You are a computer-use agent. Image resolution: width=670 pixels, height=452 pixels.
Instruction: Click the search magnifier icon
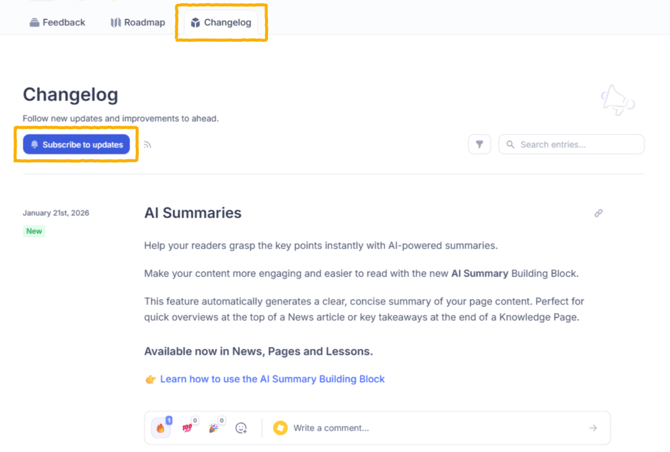[x=511, y=145]
